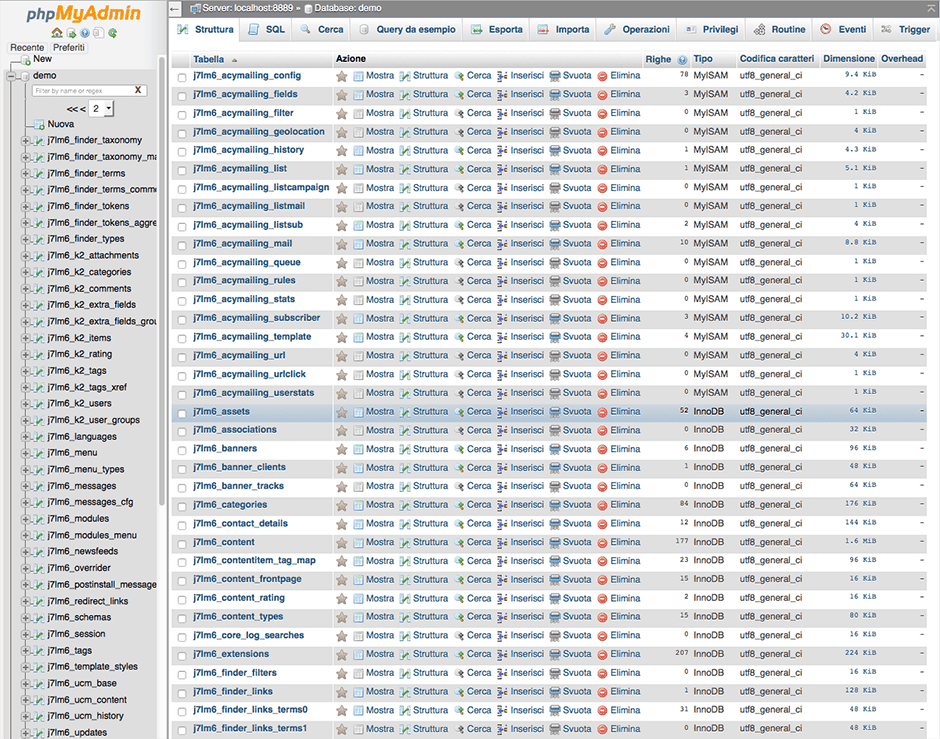Tick the checkbox for j7lm6_acymailing_config
The width and height of the screenshot is (940, 739).
[x=182, y=76]
